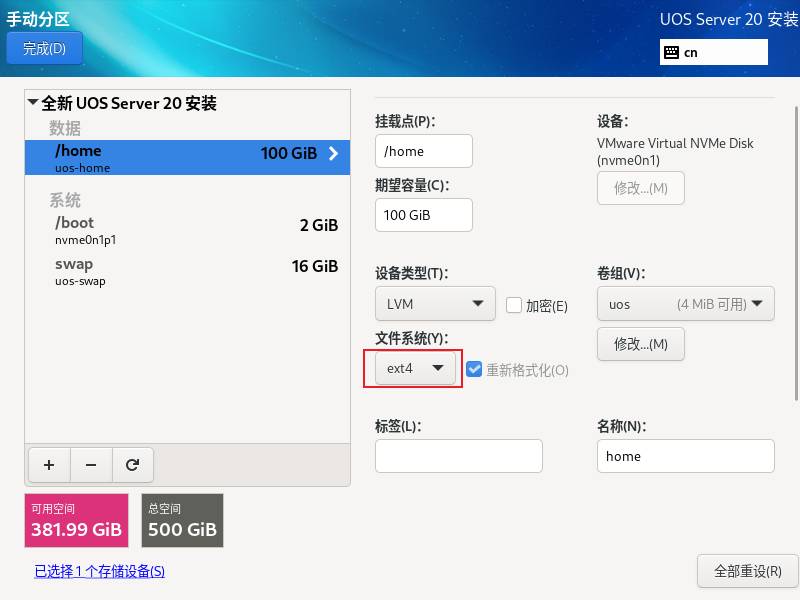Image resolution: width=800 pixels, height=600 pixels.
Task: Open the ext4 file system dropdown
Action: [x=415, y=368]
